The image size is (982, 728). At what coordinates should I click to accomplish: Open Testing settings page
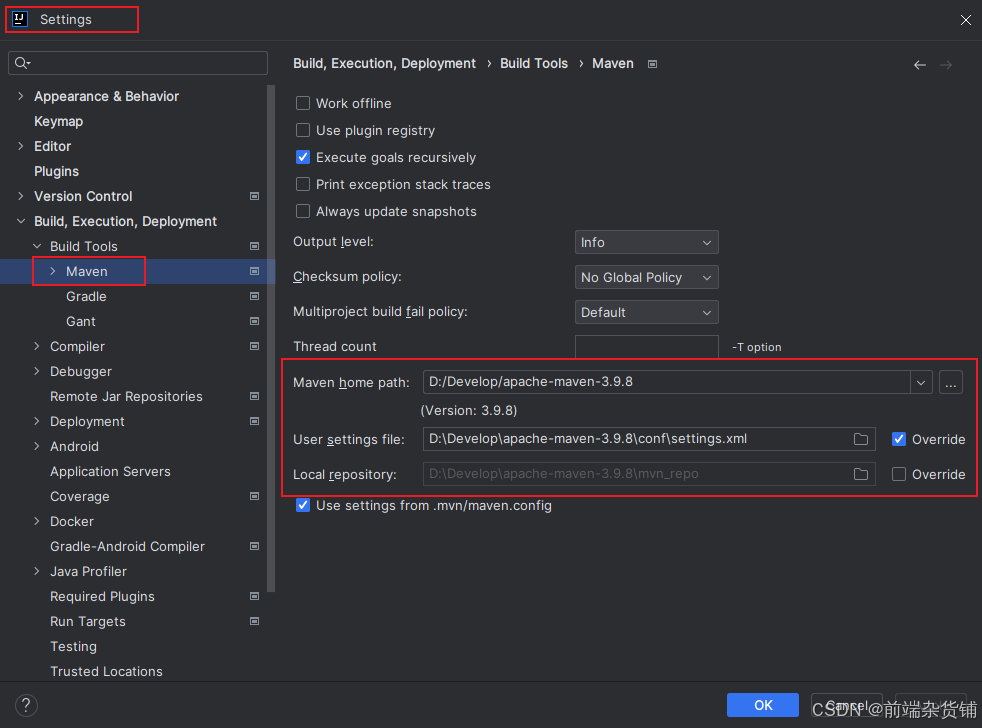73,647
